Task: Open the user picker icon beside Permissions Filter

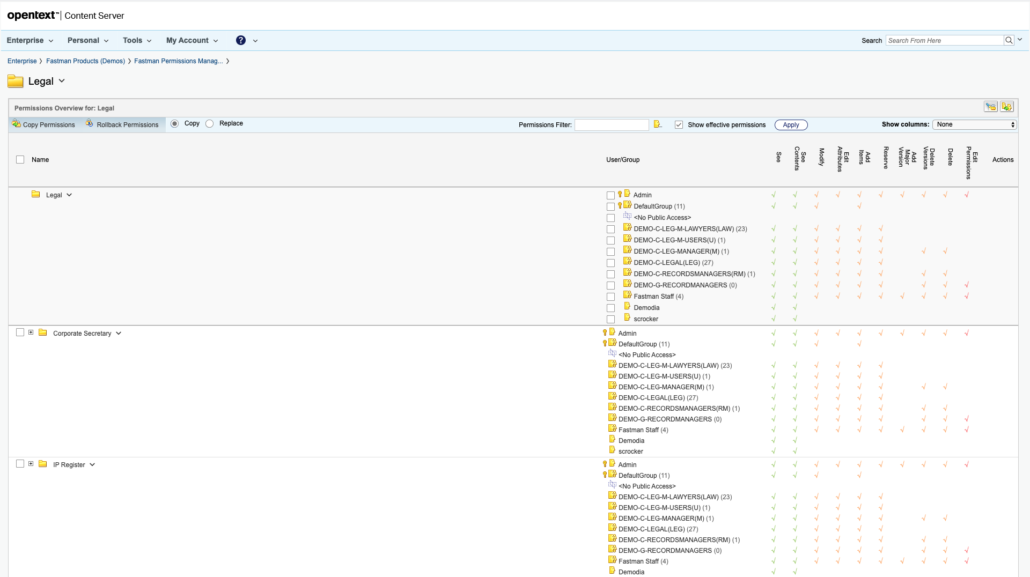Action: tap(657, 124)
